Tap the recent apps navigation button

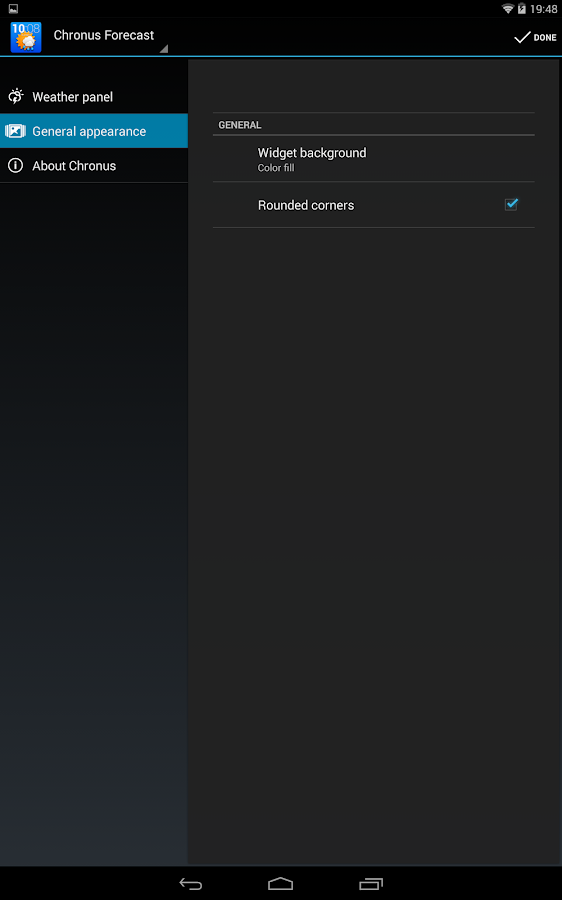[371, 883]
